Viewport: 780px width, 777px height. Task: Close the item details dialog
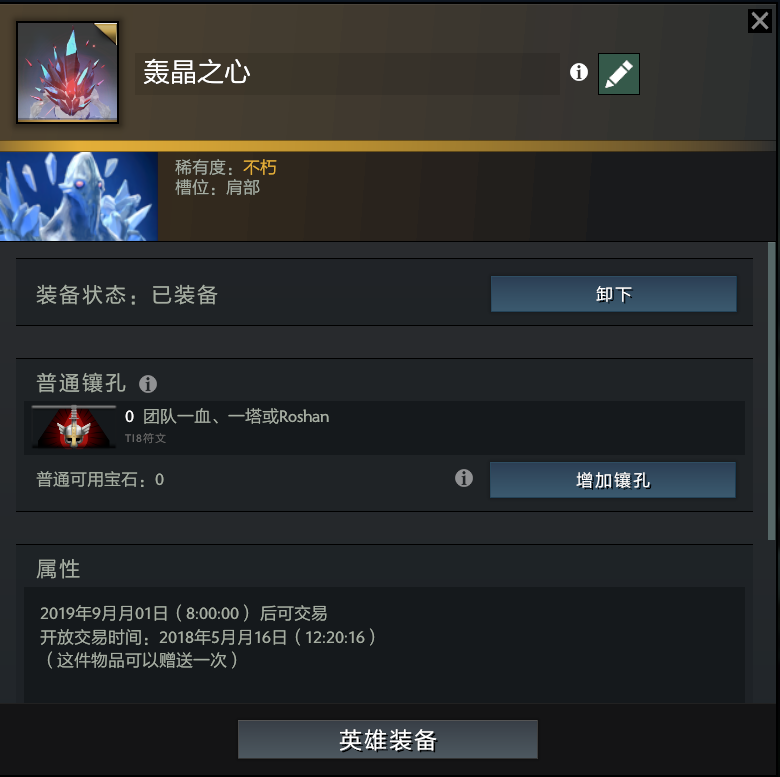tap(760, 21)
